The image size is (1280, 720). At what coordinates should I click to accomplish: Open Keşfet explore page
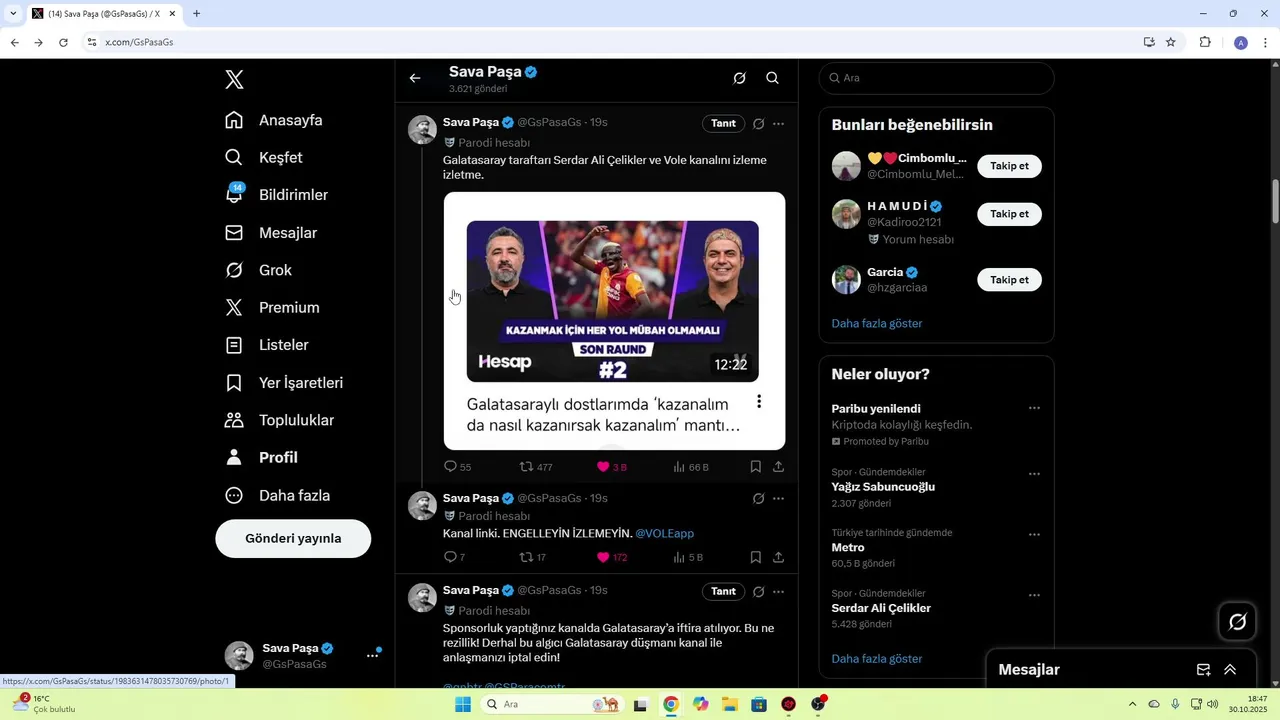264,158
